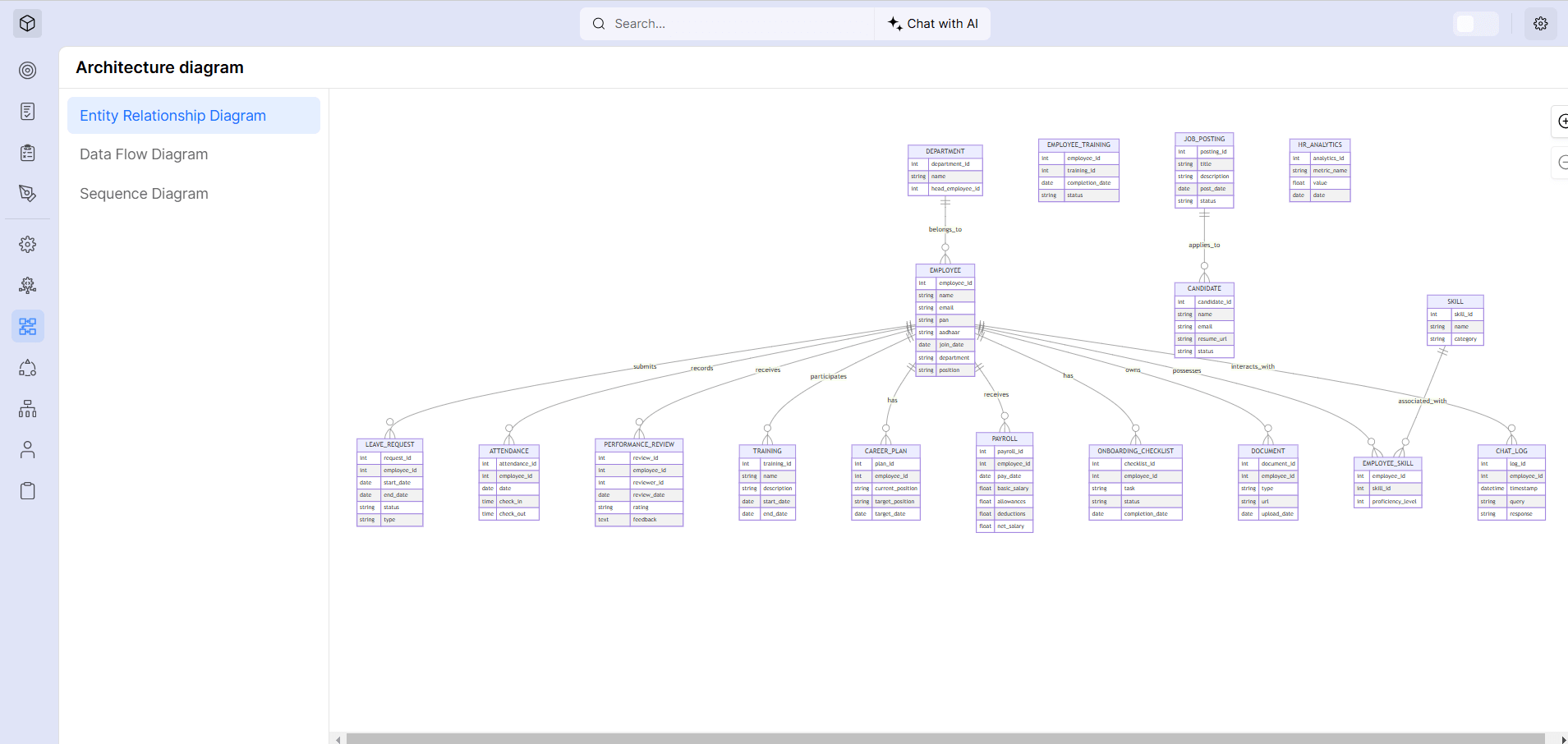
Task: Click the horizontal scrollbar thumb
Action: 945,739
